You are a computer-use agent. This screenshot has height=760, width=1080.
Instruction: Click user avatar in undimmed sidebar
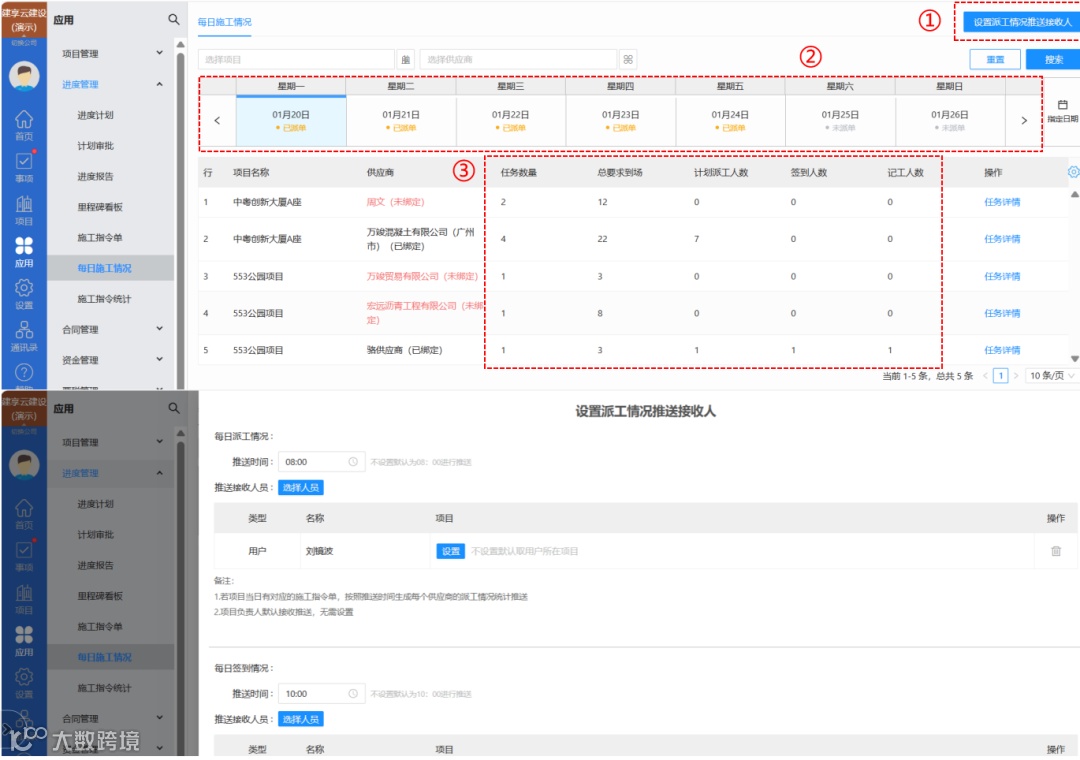point(24,76)
